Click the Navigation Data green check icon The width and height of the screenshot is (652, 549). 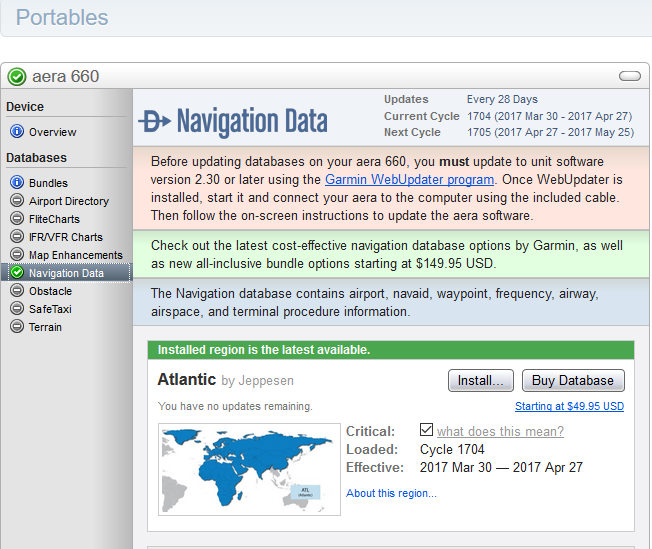click(x=17, y=272)
